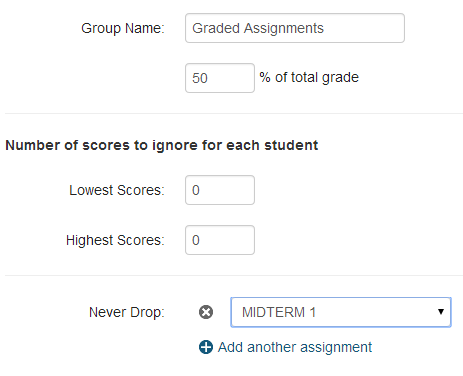The width and height of the screenshot is (463, 376).
Task: Click the Never Drop dropdown arrow
Action: (441, 312)
